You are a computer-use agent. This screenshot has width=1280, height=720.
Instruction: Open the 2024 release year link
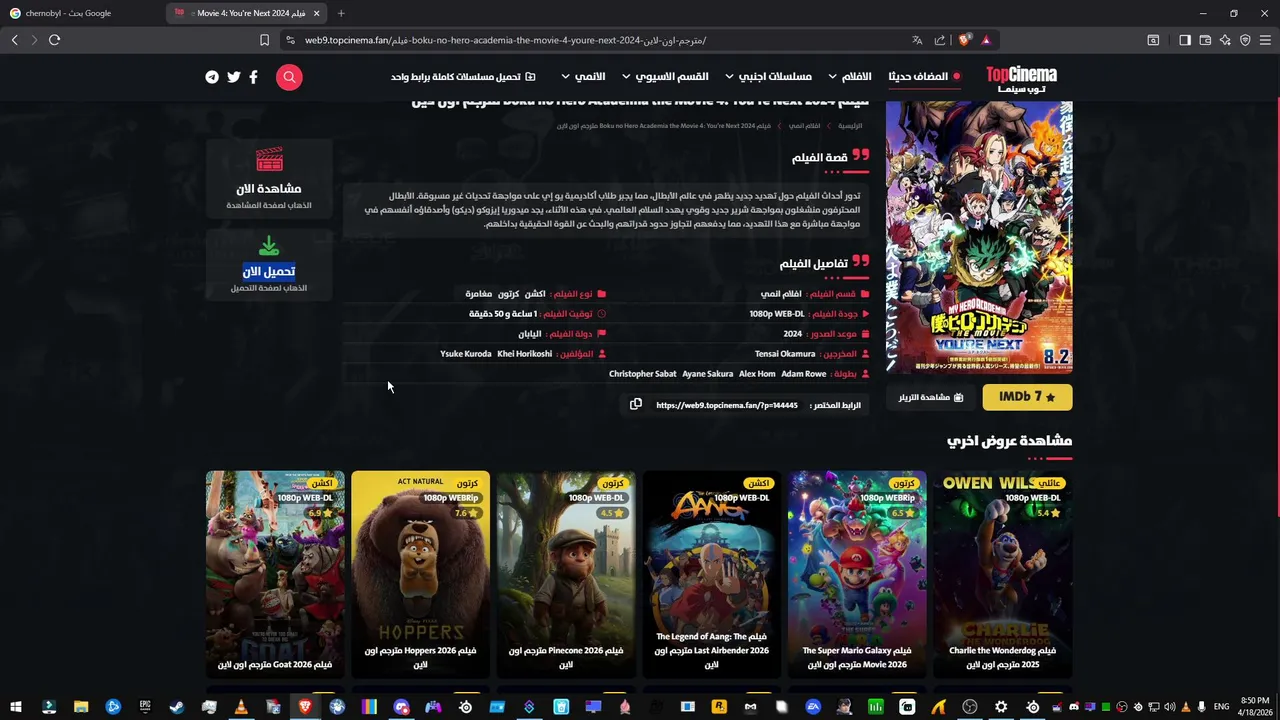[792, 334]
